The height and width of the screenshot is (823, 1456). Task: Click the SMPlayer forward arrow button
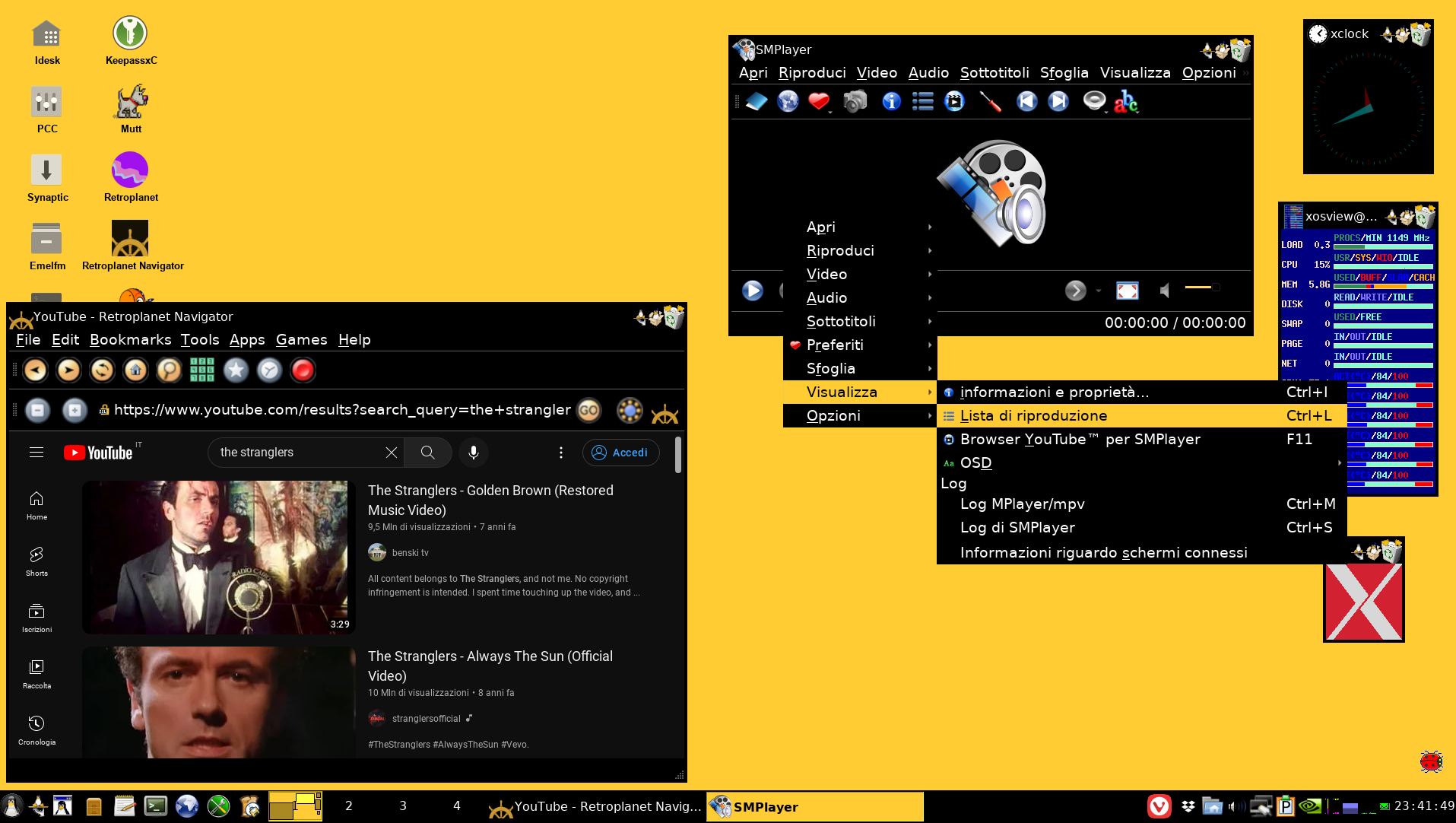[1075, 290]
